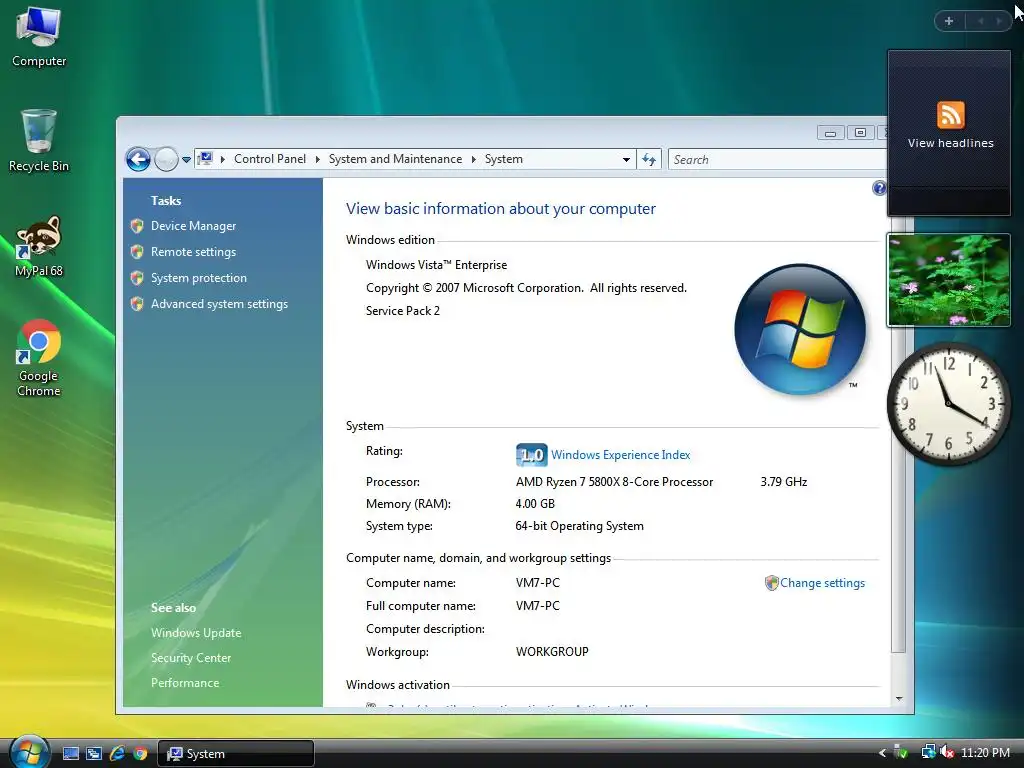Open Performance under See also

click(x=185, y=682)
